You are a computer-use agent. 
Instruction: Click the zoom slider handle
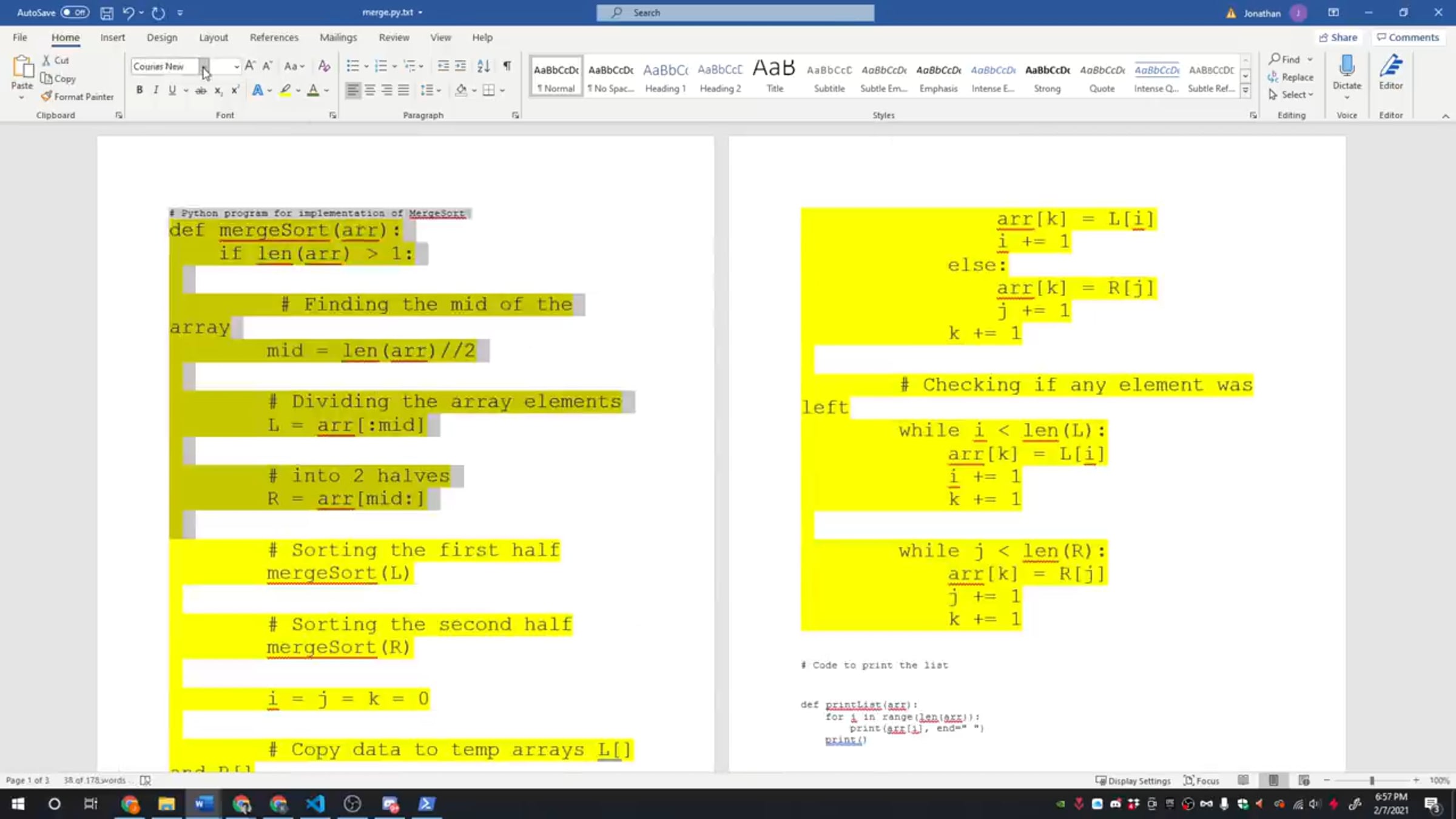(1372, 781)
